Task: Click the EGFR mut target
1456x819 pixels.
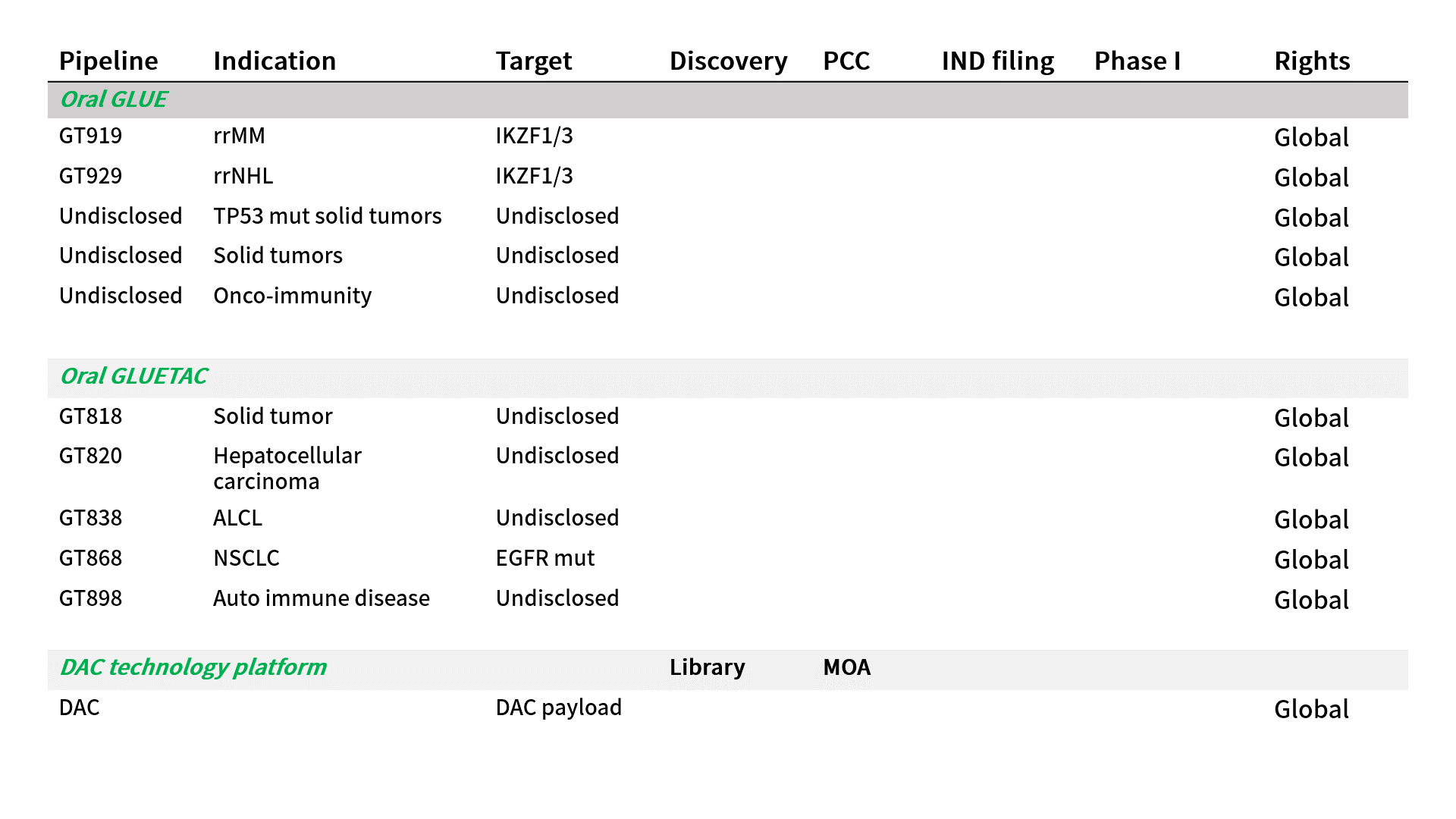Action: tap(545, 558)
